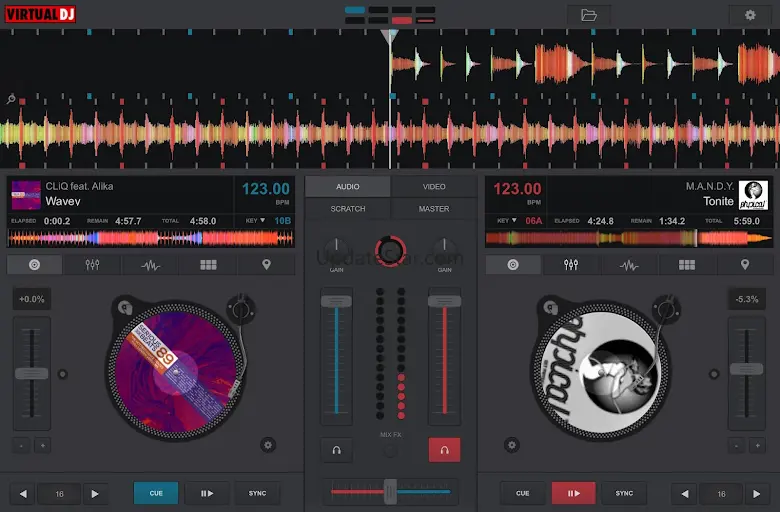Click left deck play/pause button
780x512 pixels.
coord(207,493)
